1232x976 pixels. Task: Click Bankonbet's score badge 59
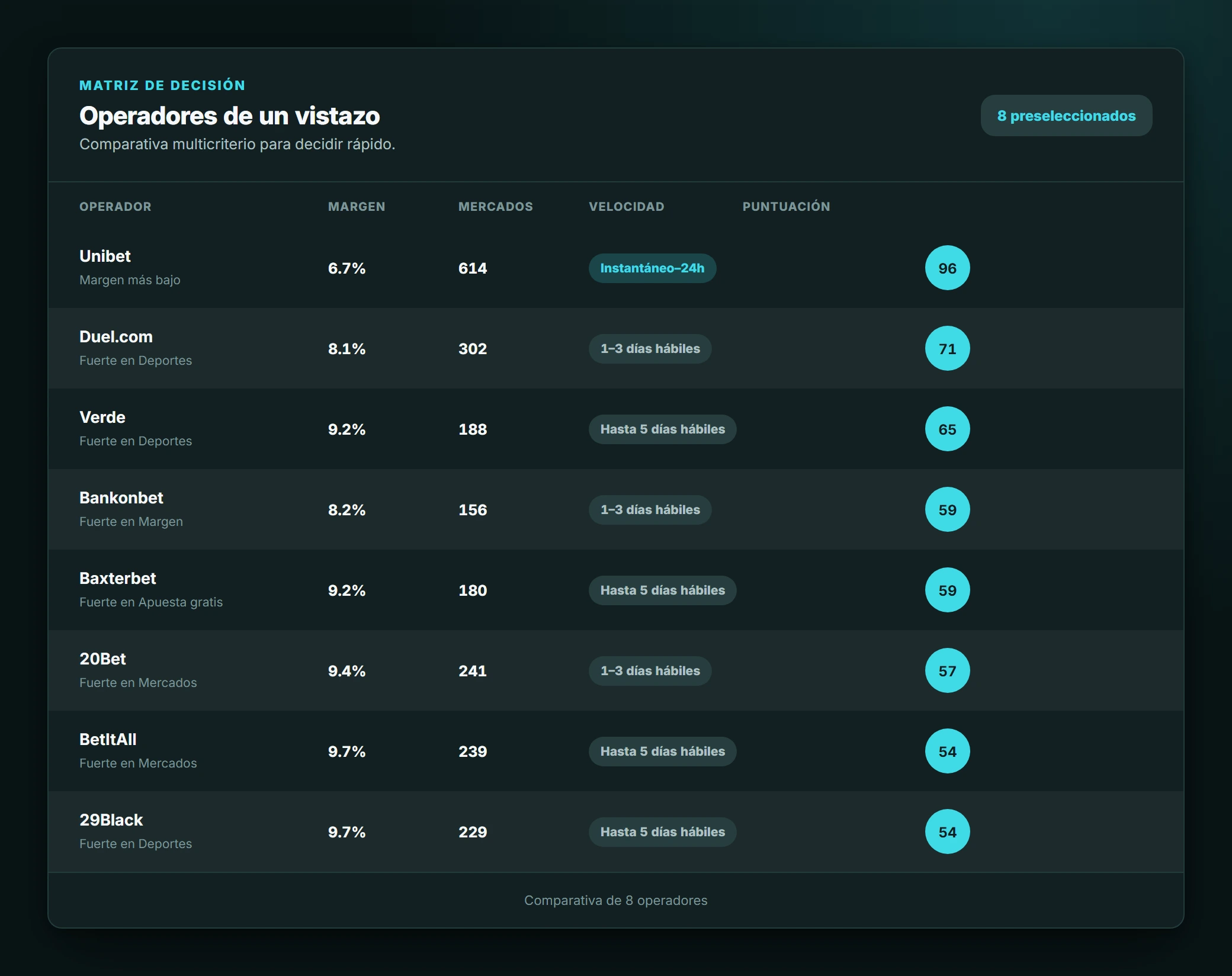(x=947, y=509)
